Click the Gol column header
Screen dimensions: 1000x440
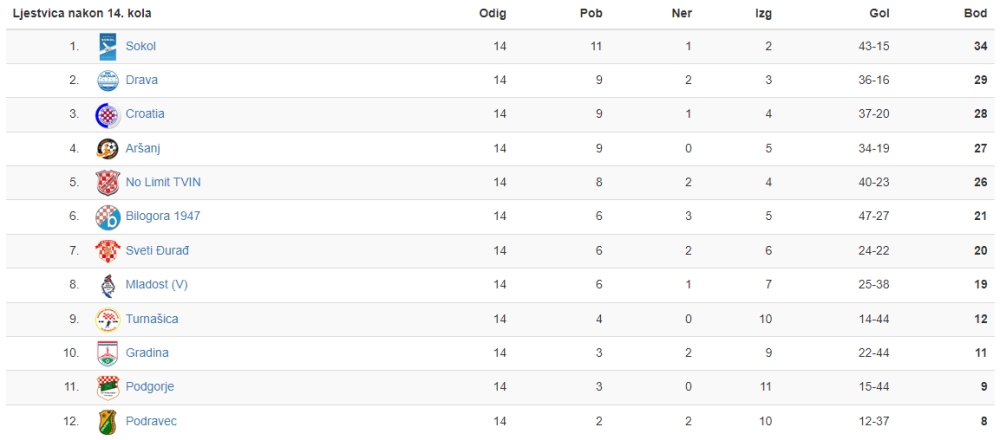click(x=879, y=13)
